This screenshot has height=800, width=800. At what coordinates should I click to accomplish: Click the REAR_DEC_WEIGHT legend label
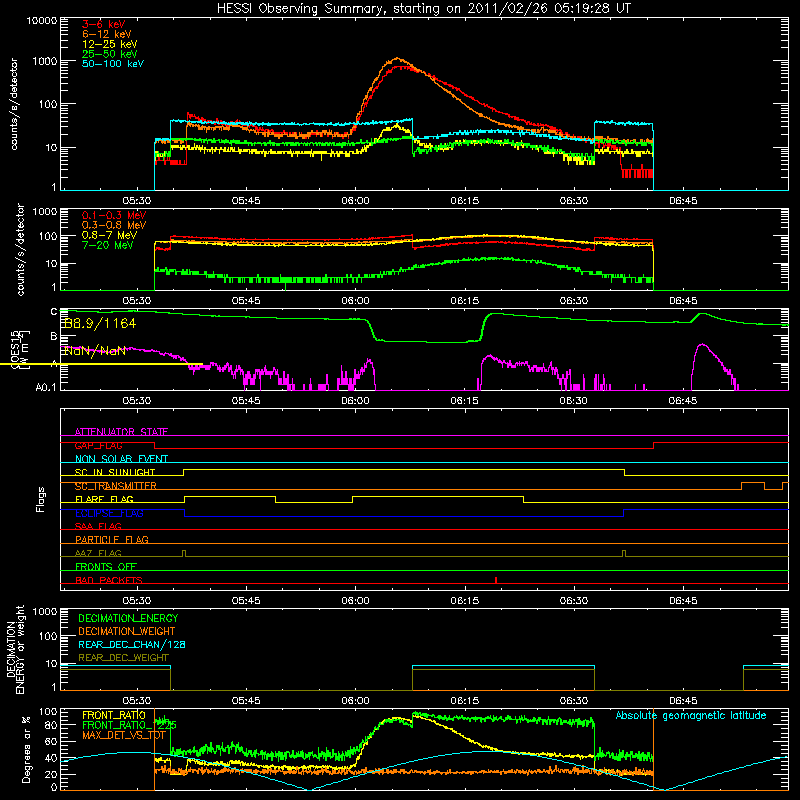coord(123,658)
